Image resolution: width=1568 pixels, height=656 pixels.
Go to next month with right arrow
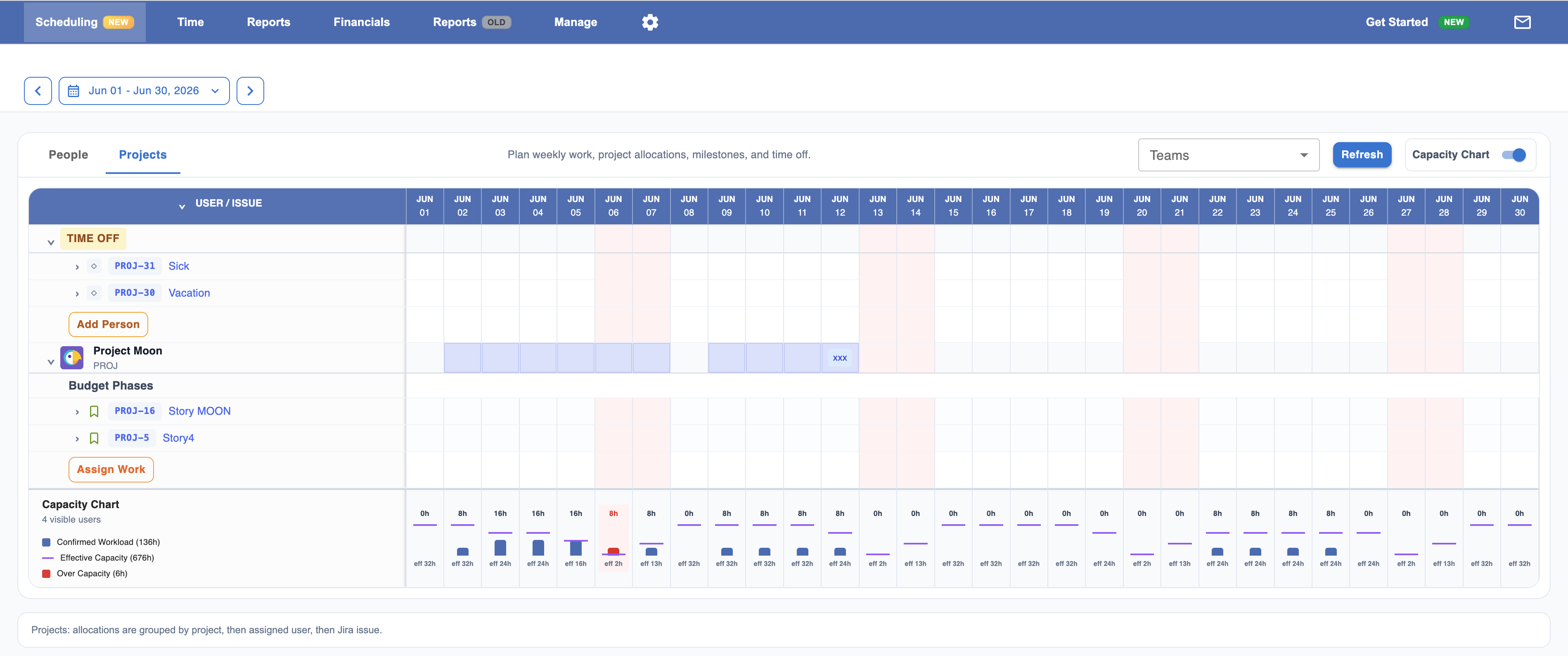pyautogui.click(x=250, y=91)
